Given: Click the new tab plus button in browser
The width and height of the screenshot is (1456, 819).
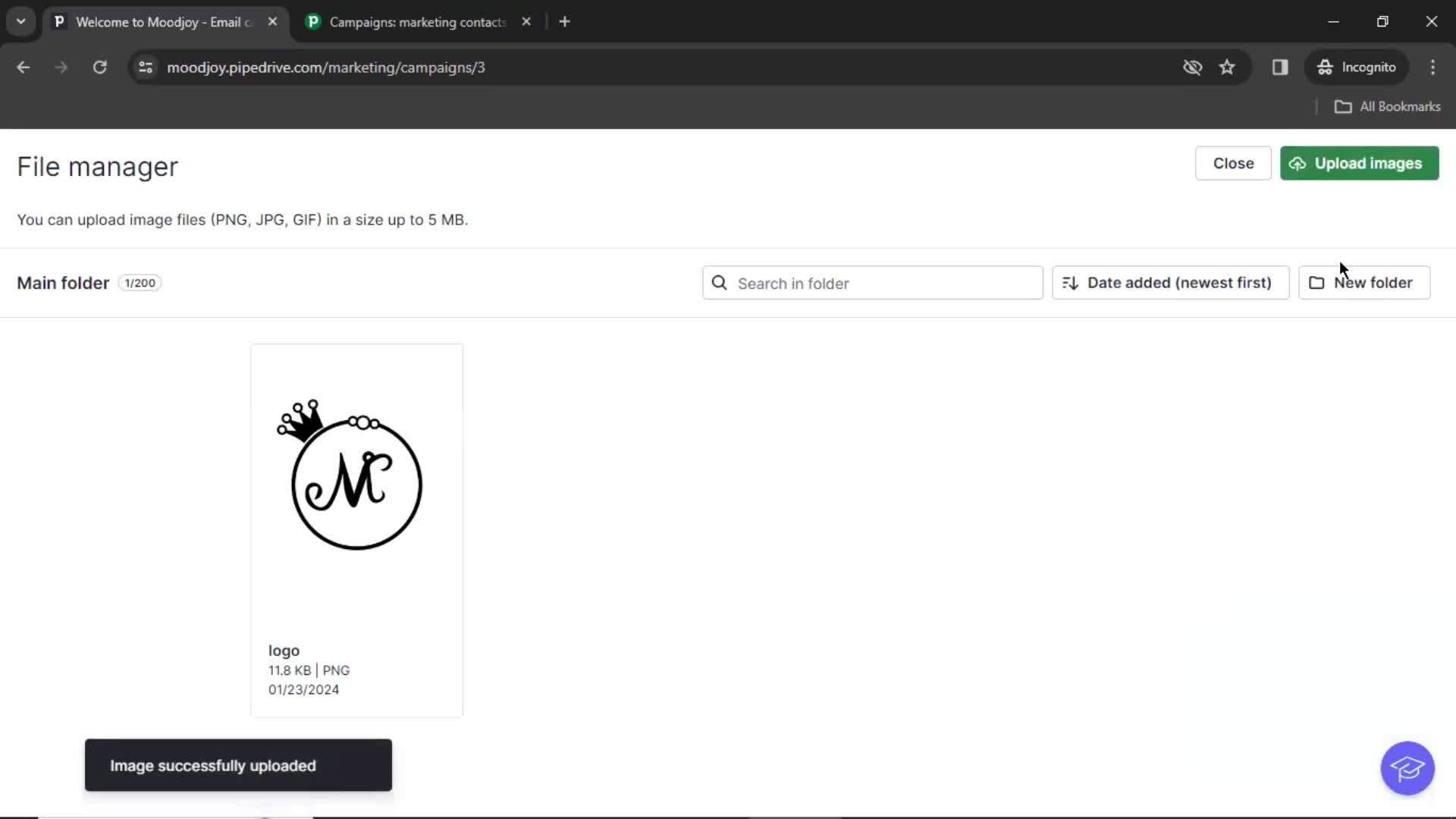Looking at the screenshot, I should pos(564,22).
